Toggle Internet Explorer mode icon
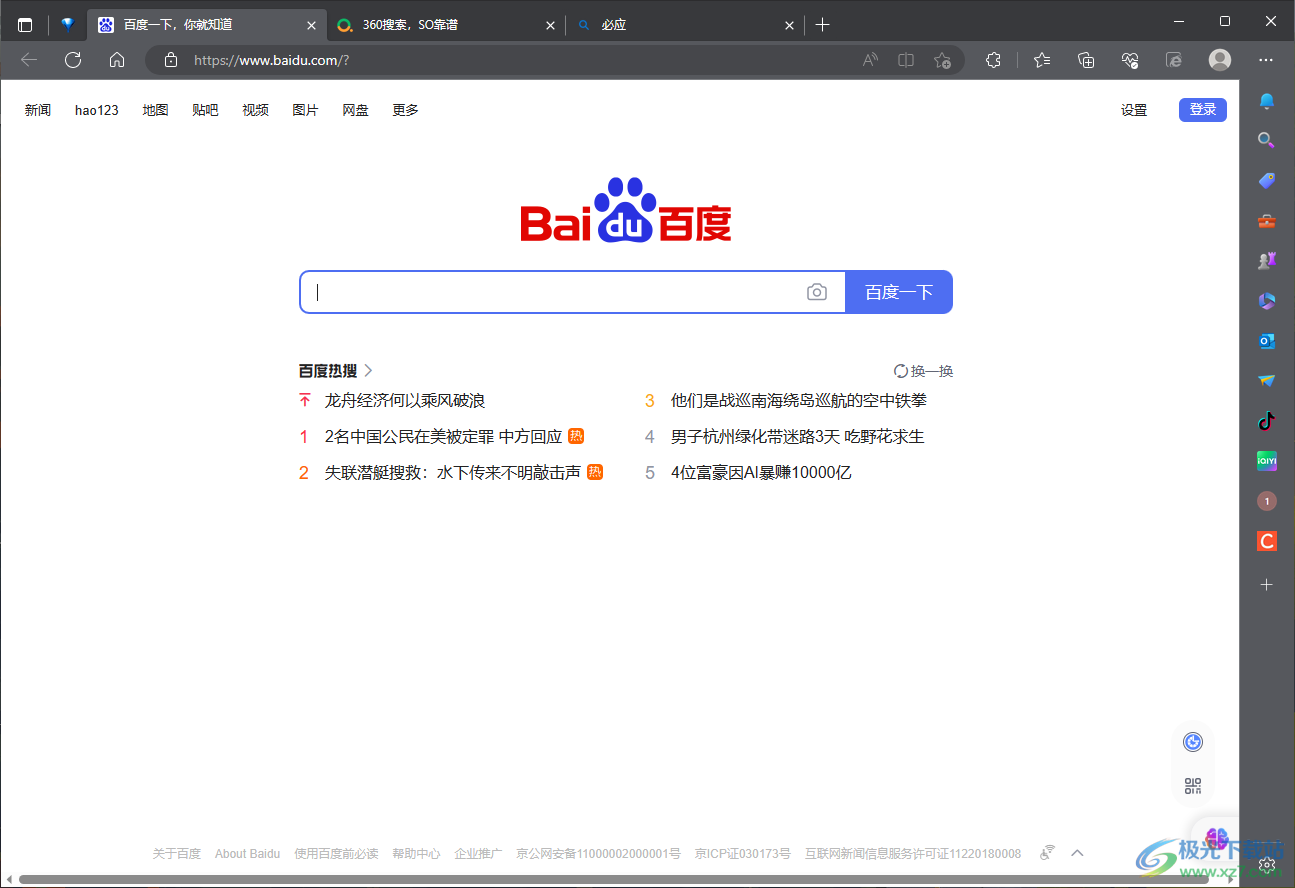Screen dimensions: 1295x888 (1174, 60)
